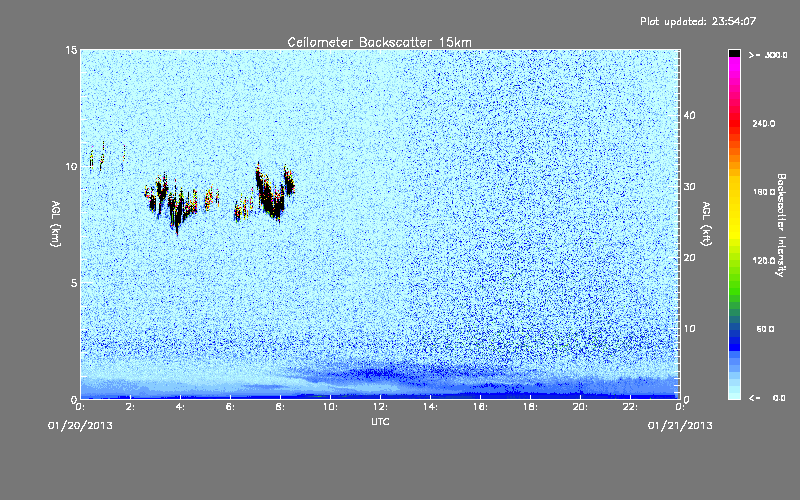Click the '40' kft right-axis tick label
The width and height of the screenshot is (800, 500).
pyautogui.click(x=689, y=115)
